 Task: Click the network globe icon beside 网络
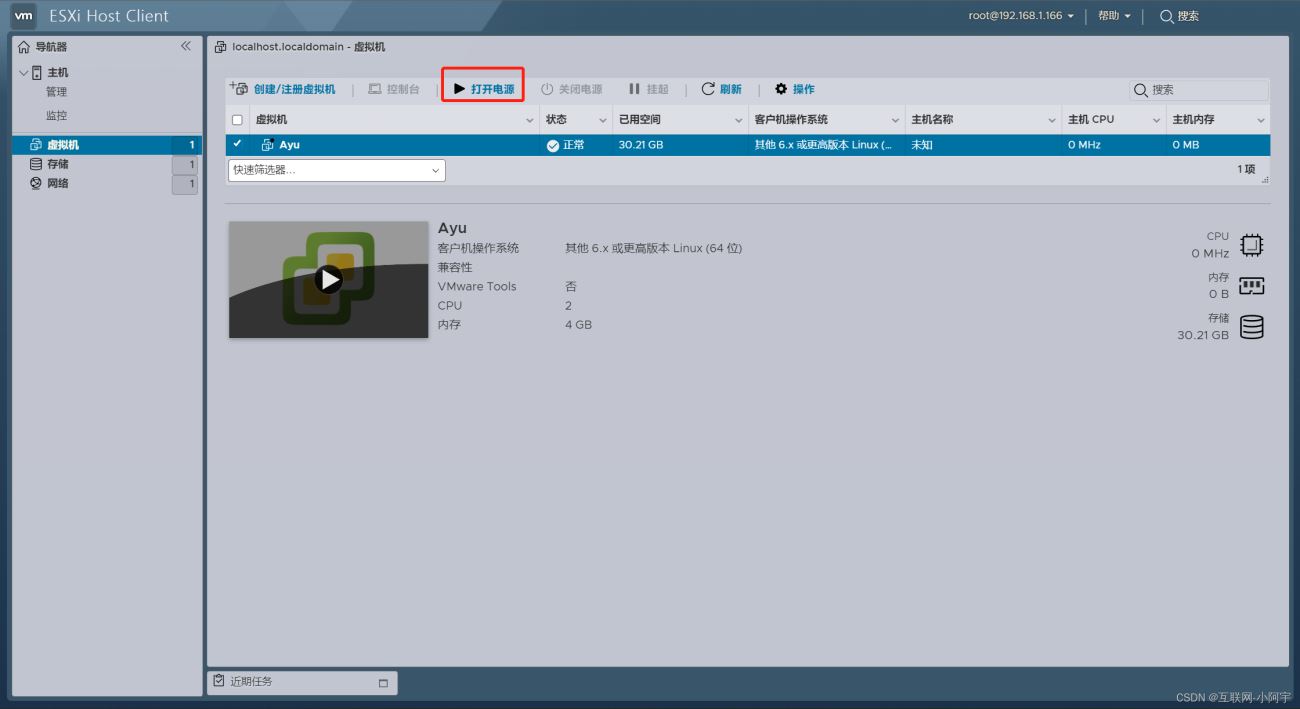point(36,183)
